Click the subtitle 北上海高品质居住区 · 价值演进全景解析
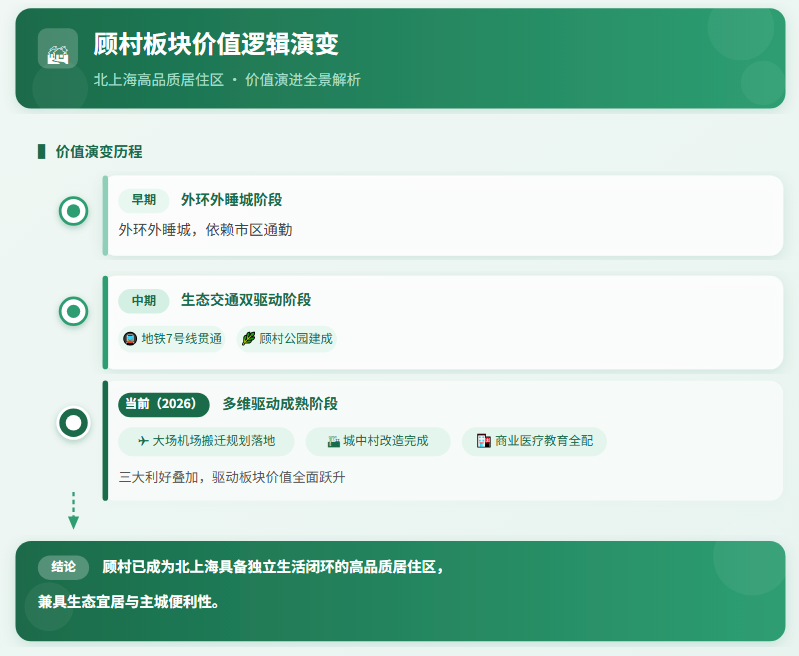799x656 pixels. 227,80
